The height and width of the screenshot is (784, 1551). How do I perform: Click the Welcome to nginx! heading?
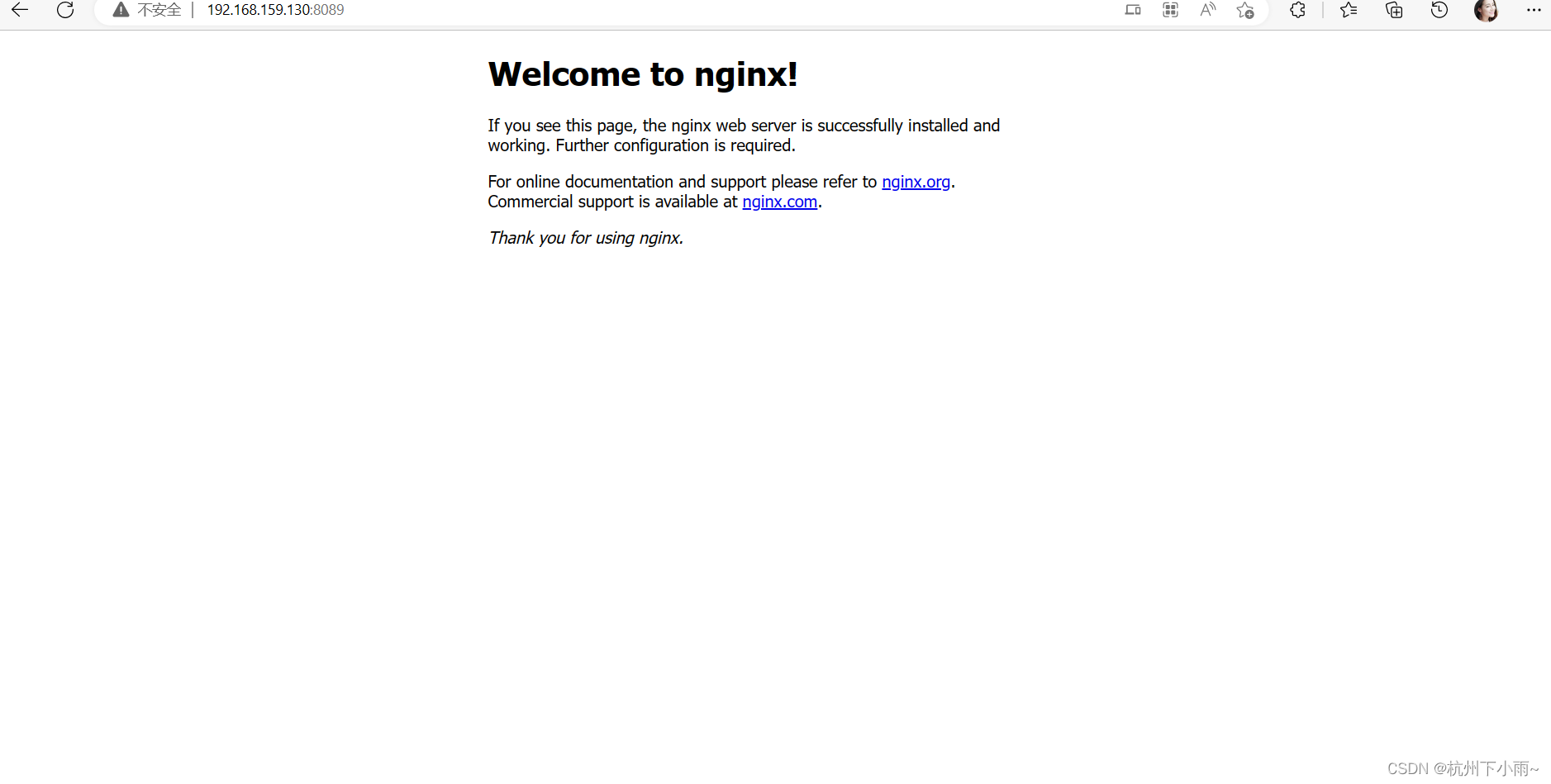point(643,74)
